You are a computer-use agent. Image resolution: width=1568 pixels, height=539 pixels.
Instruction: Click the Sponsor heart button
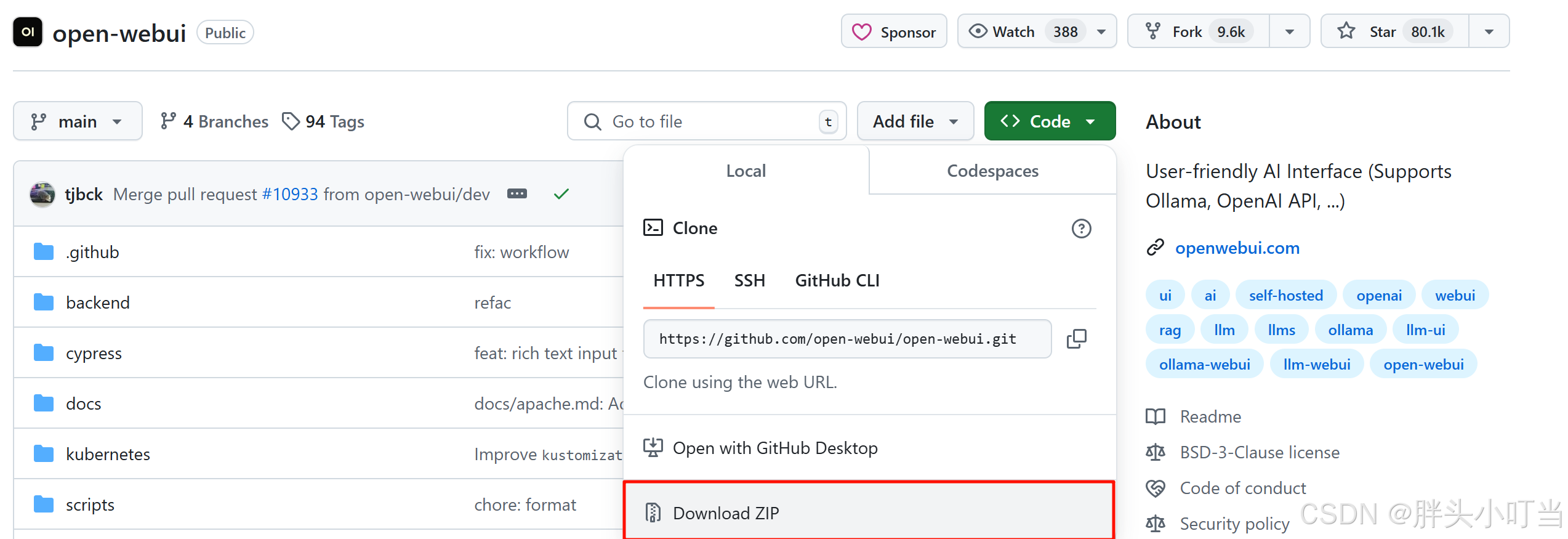tap(894, 31)
